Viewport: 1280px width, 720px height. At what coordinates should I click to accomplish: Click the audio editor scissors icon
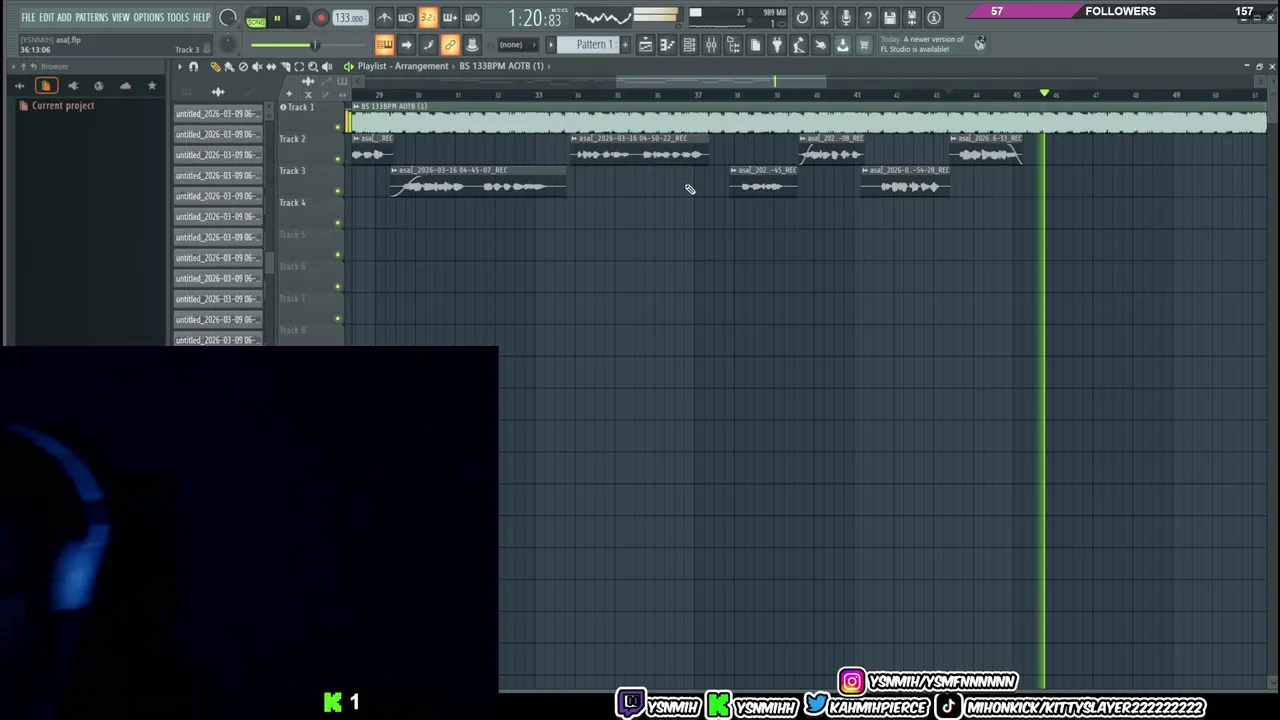824,18
